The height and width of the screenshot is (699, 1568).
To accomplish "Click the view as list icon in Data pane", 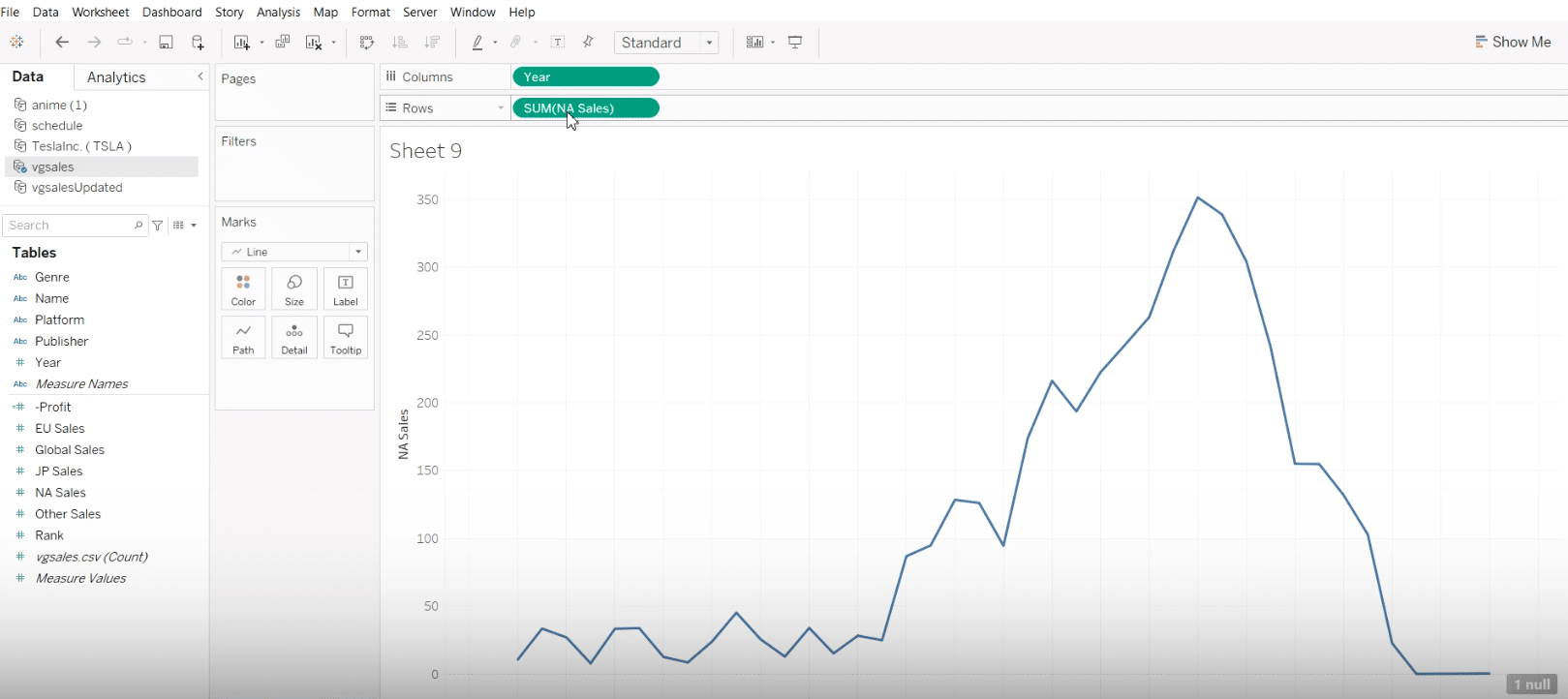I will tap(179, 226).
